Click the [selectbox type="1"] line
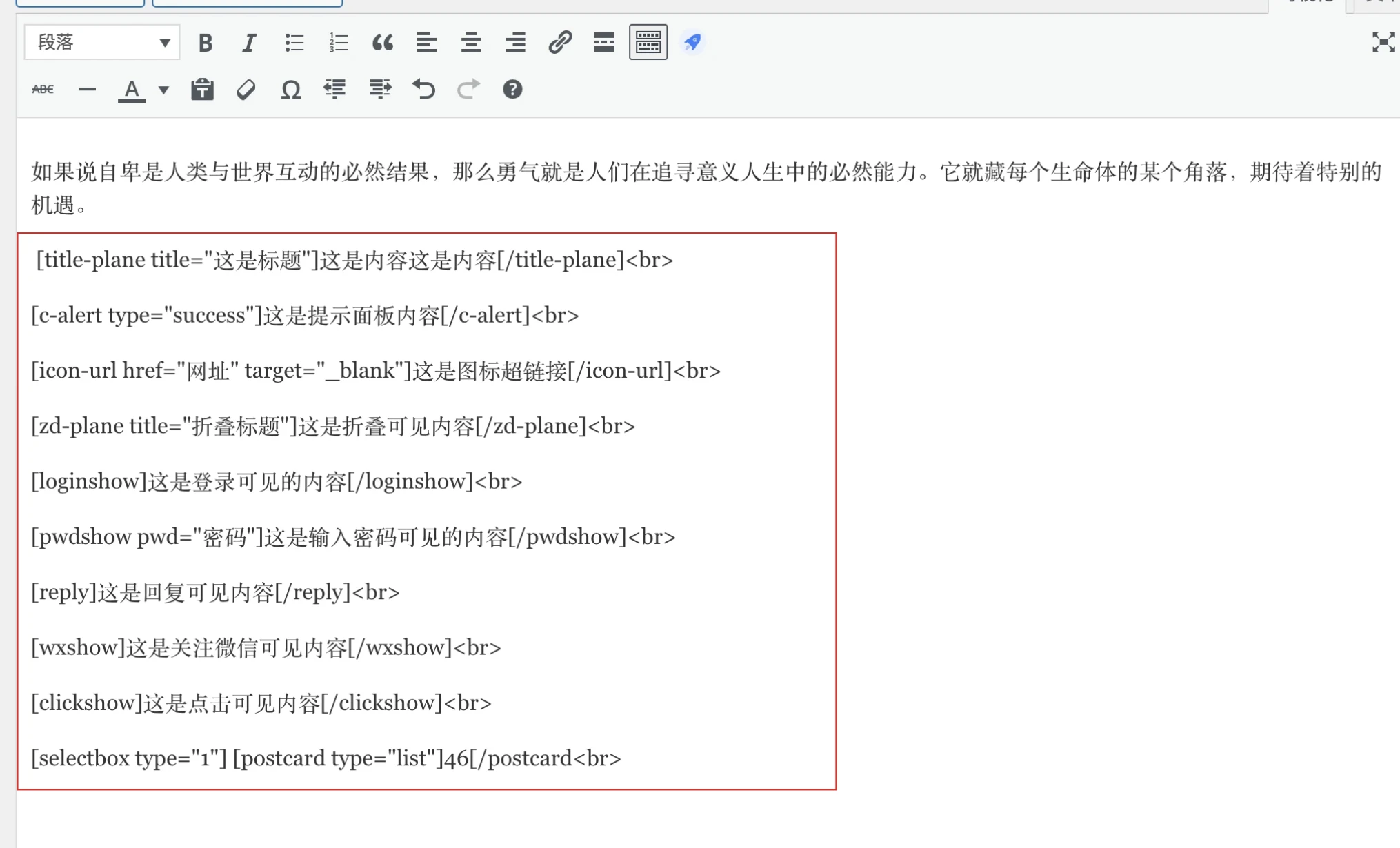1400x848 pixels. click(326, 758)
